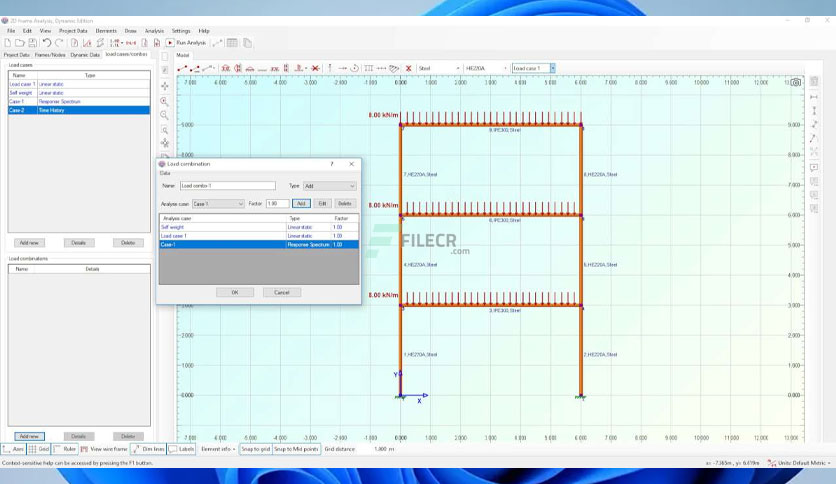
Task: Open the Units: Default Metric dropdown
Action: 799,463
